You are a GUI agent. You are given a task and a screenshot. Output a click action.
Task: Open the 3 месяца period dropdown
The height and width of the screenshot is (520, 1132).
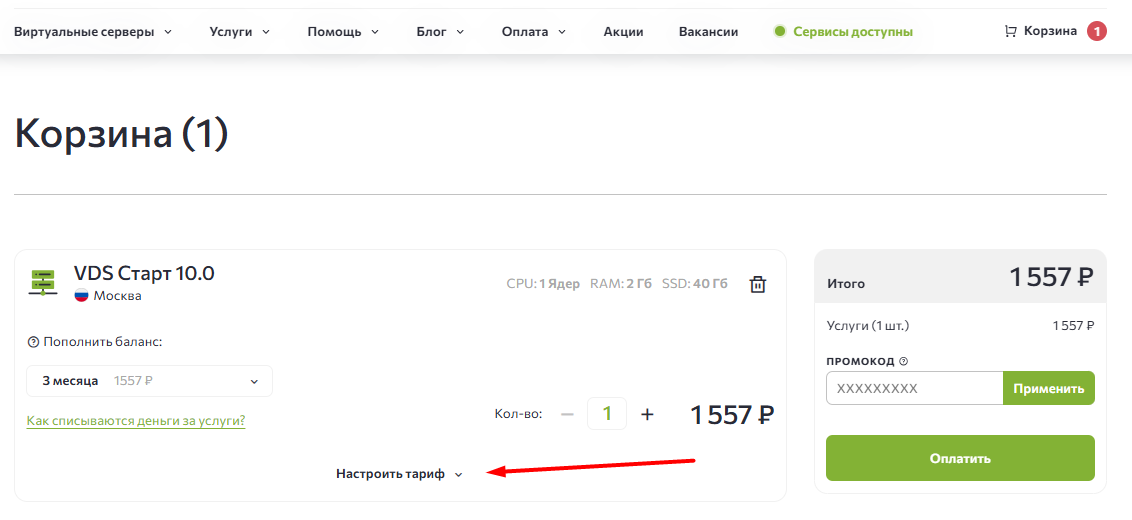coord(149,381)
